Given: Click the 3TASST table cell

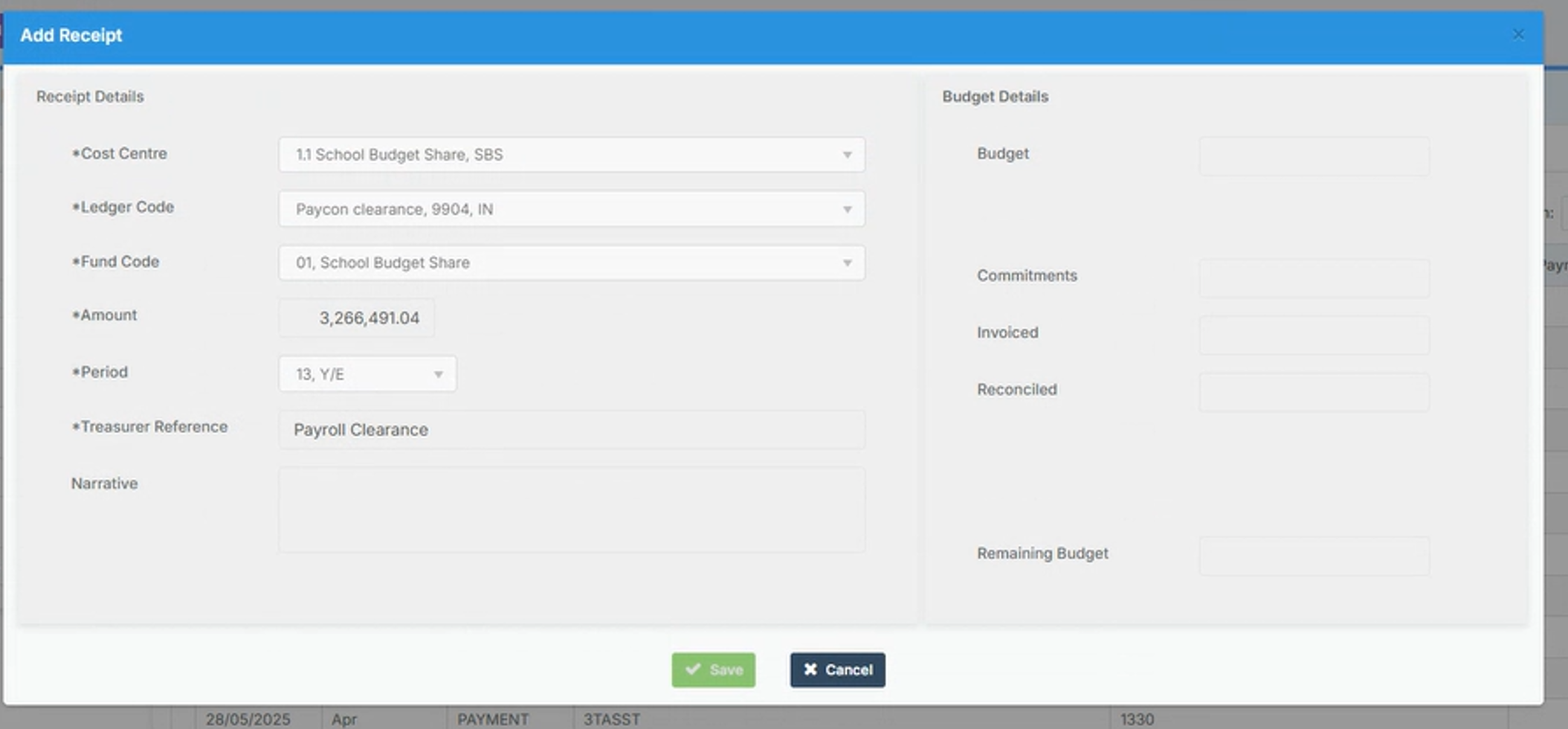Looking at the screenshot, I should click(611, 719).
